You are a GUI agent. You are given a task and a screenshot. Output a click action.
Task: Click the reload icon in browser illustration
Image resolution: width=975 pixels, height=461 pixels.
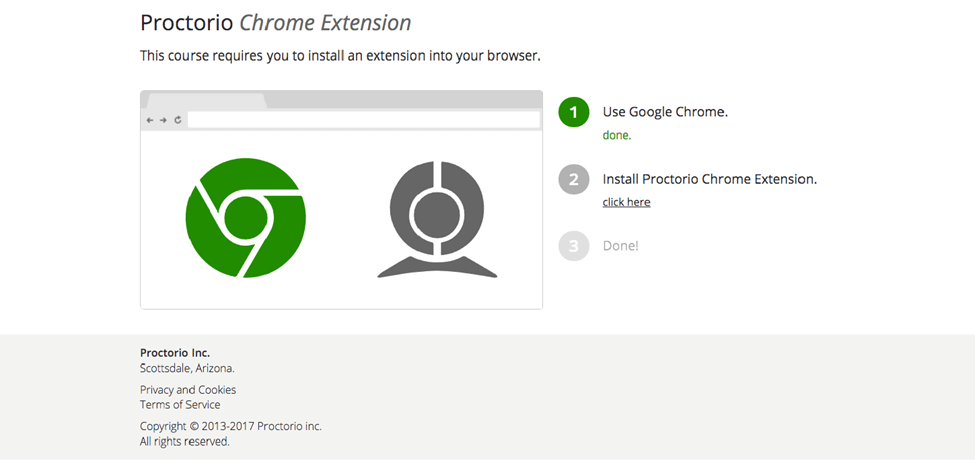tap(177, 120)
